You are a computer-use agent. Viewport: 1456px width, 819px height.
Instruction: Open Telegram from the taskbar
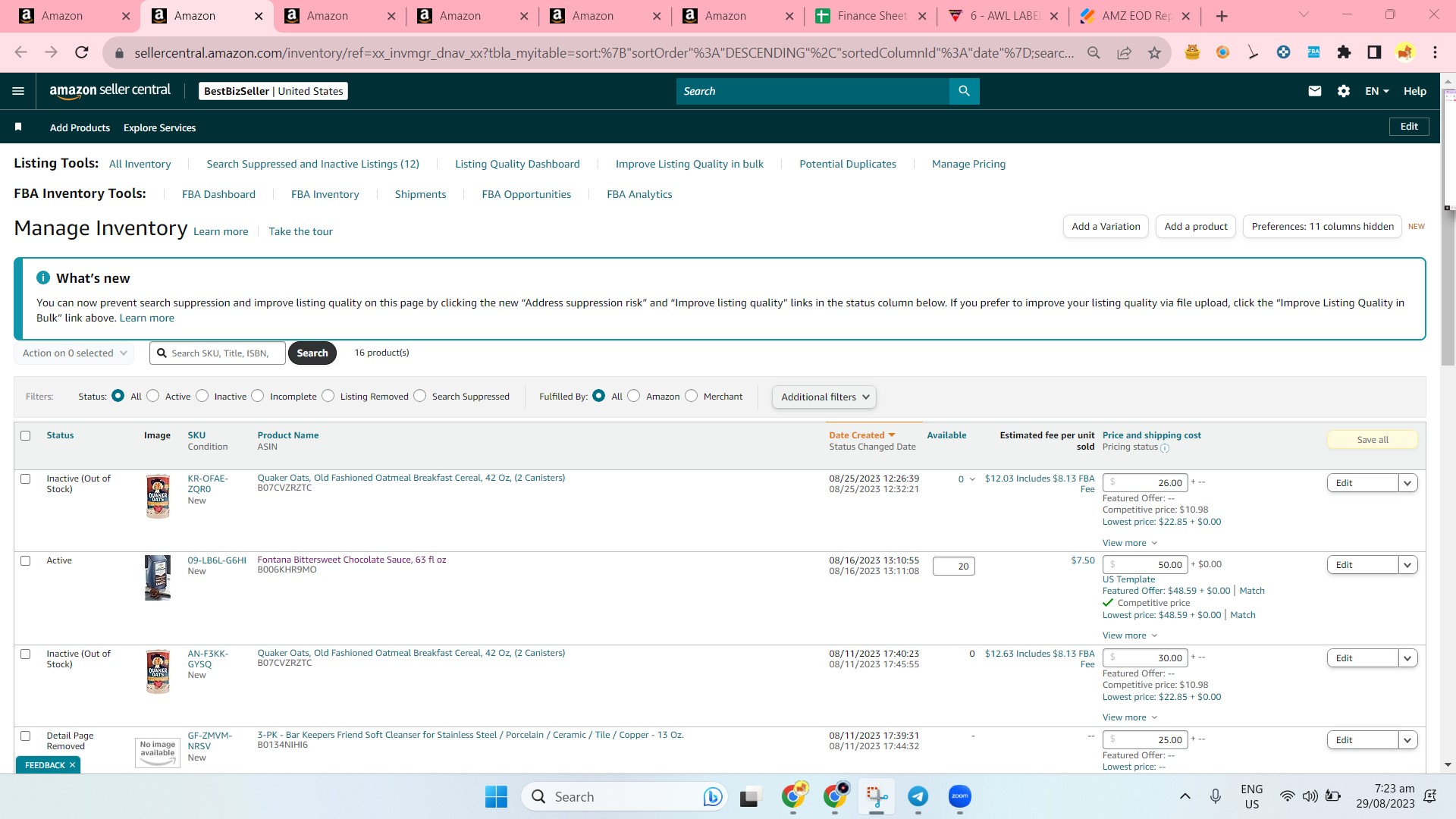918,796
